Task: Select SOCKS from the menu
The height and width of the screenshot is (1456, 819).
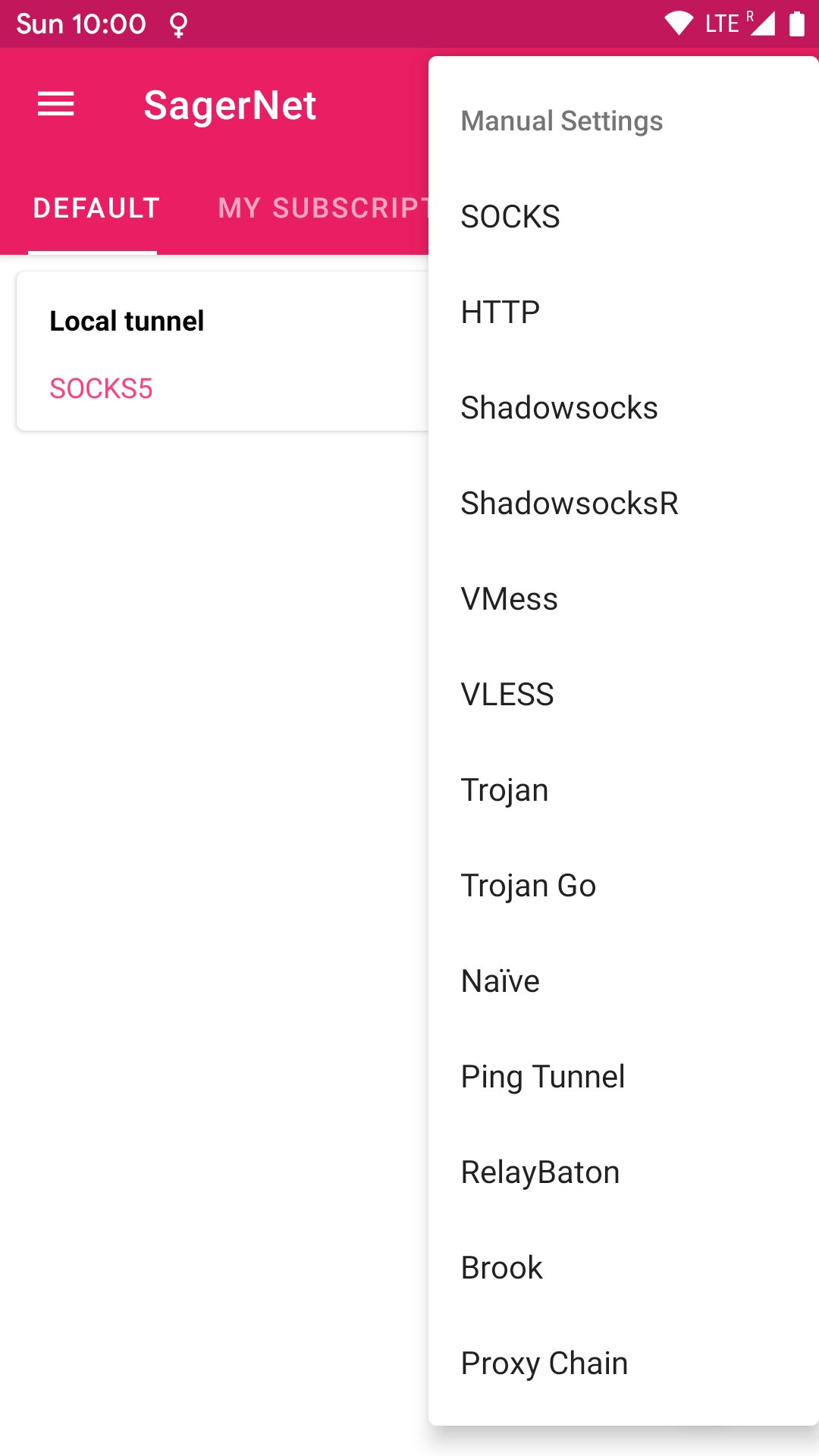Action: [510, 217]
